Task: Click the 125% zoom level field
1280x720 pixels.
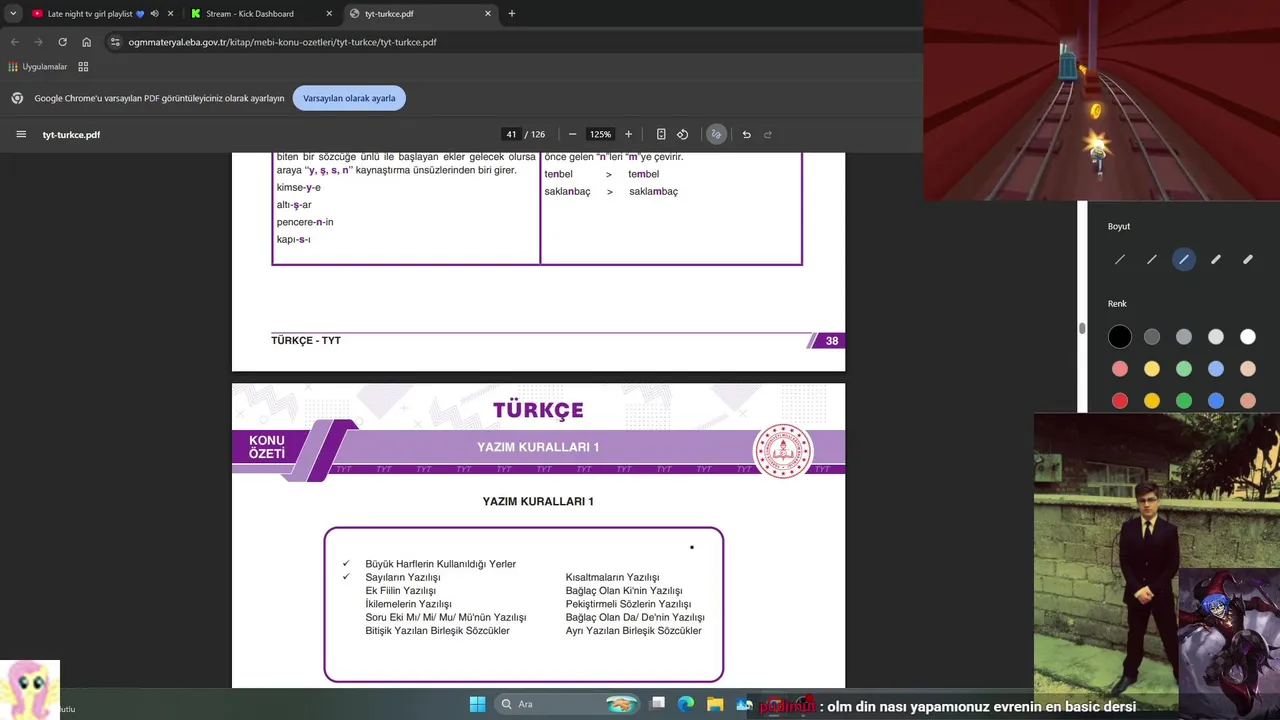Action: tap(600, 134)
